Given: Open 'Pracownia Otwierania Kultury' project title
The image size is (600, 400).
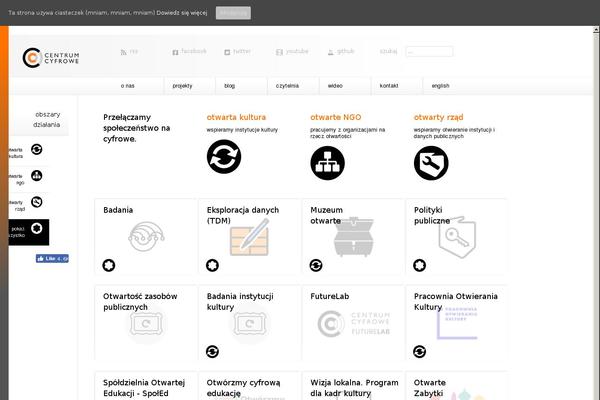Looking at the screenshot, I should click(x=456, y=302).
